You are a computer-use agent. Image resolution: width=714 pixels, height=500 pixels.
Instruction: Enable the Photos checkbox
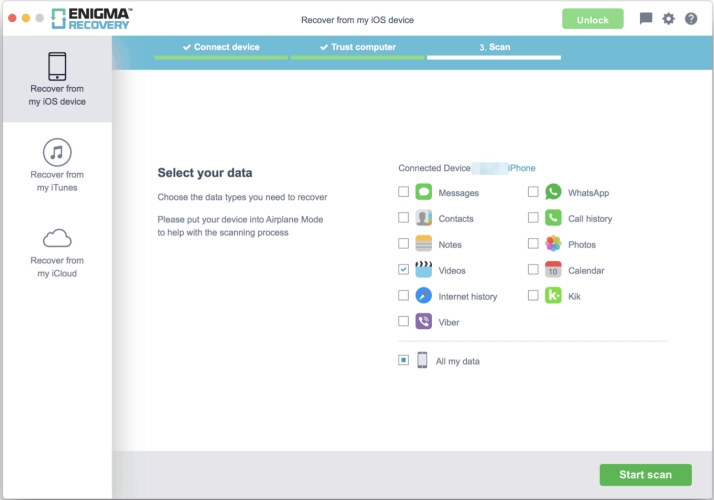(x=533, y=244)
